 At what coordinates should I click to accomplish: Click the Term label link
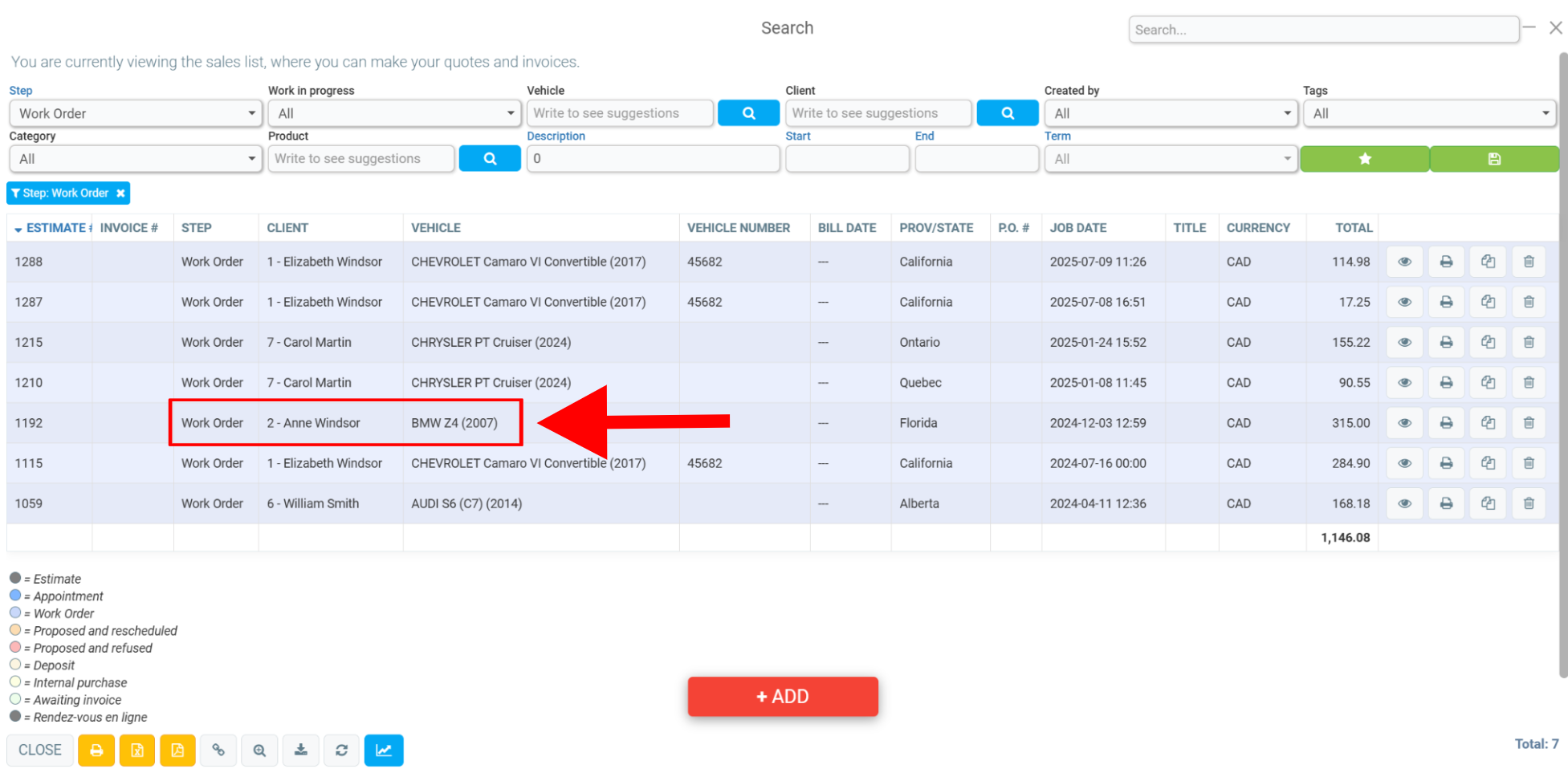coord(1057,136)
